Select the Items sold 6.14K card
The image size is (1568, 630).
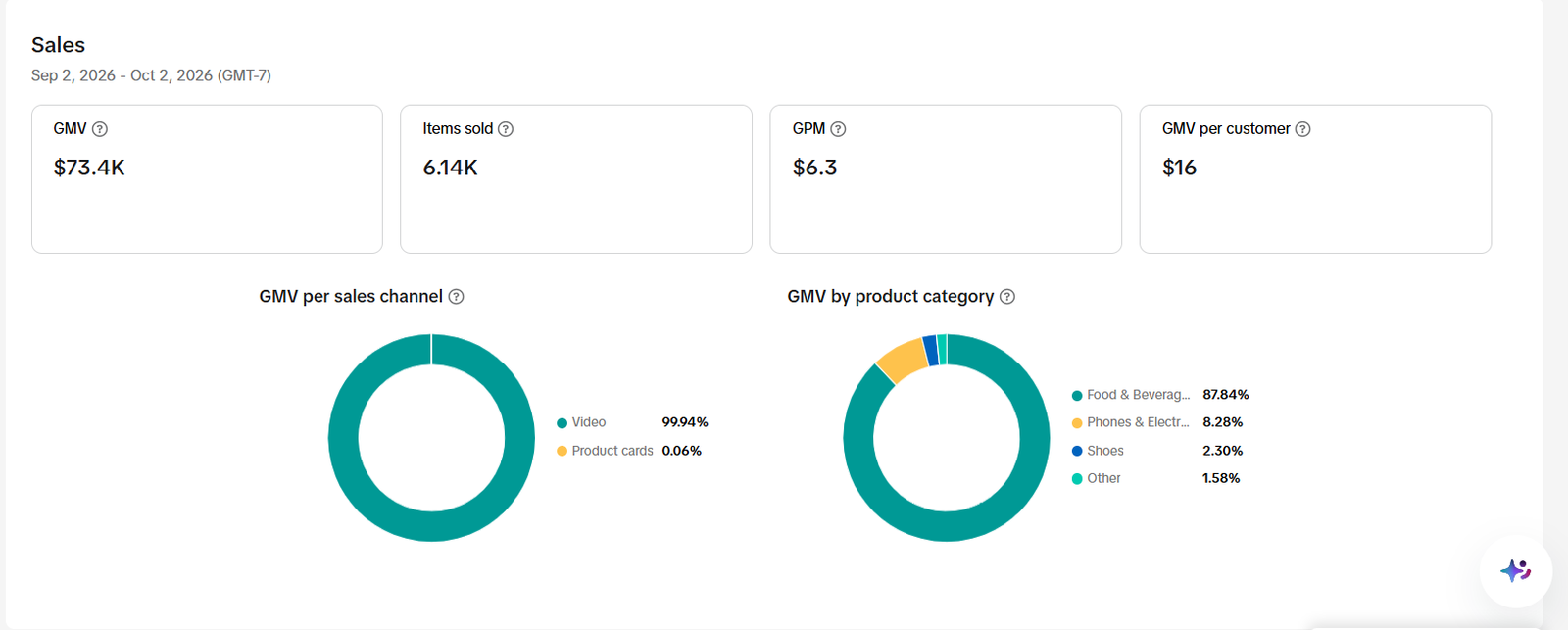click(x=576, y=179)
